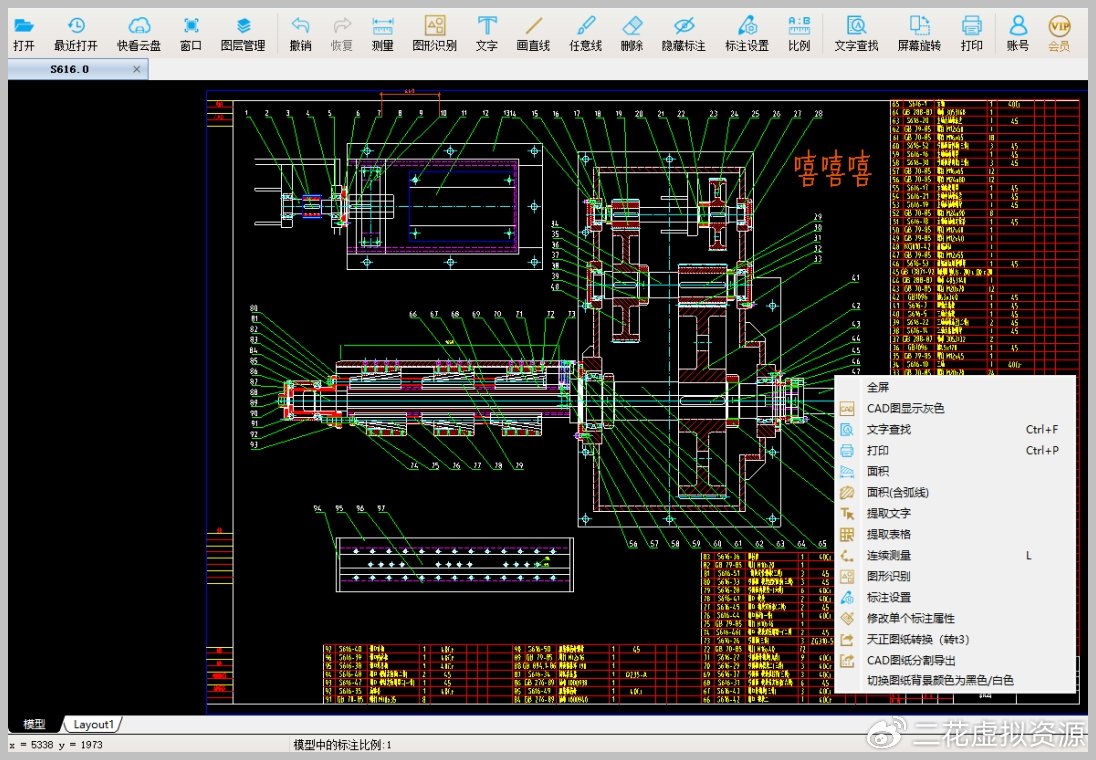Click the red 嘻嘻嘻 text on the drawing
The width and height of the screenshot is (1096, 760).
click(x=832, y=169)
